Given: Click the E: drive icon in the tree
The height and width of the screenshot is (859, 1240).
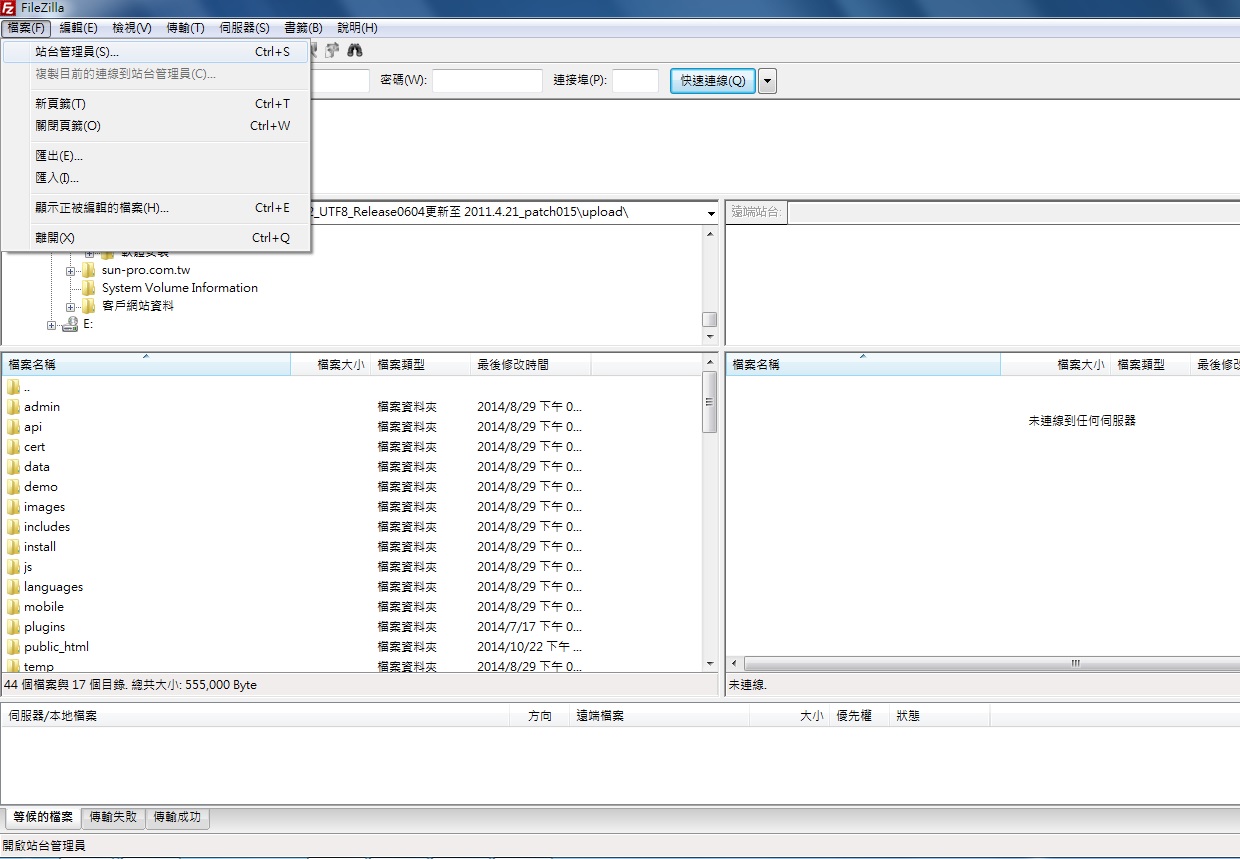Looking at the screenshot, I should point(70,325).
